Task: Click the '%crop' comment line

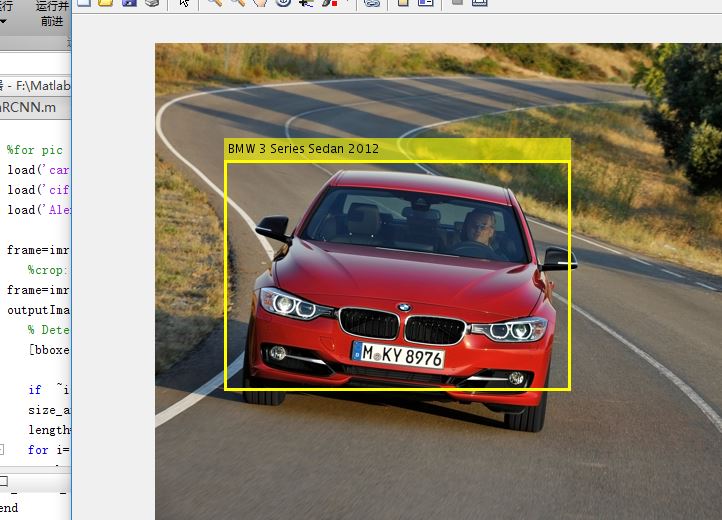Action: [47, 270]
